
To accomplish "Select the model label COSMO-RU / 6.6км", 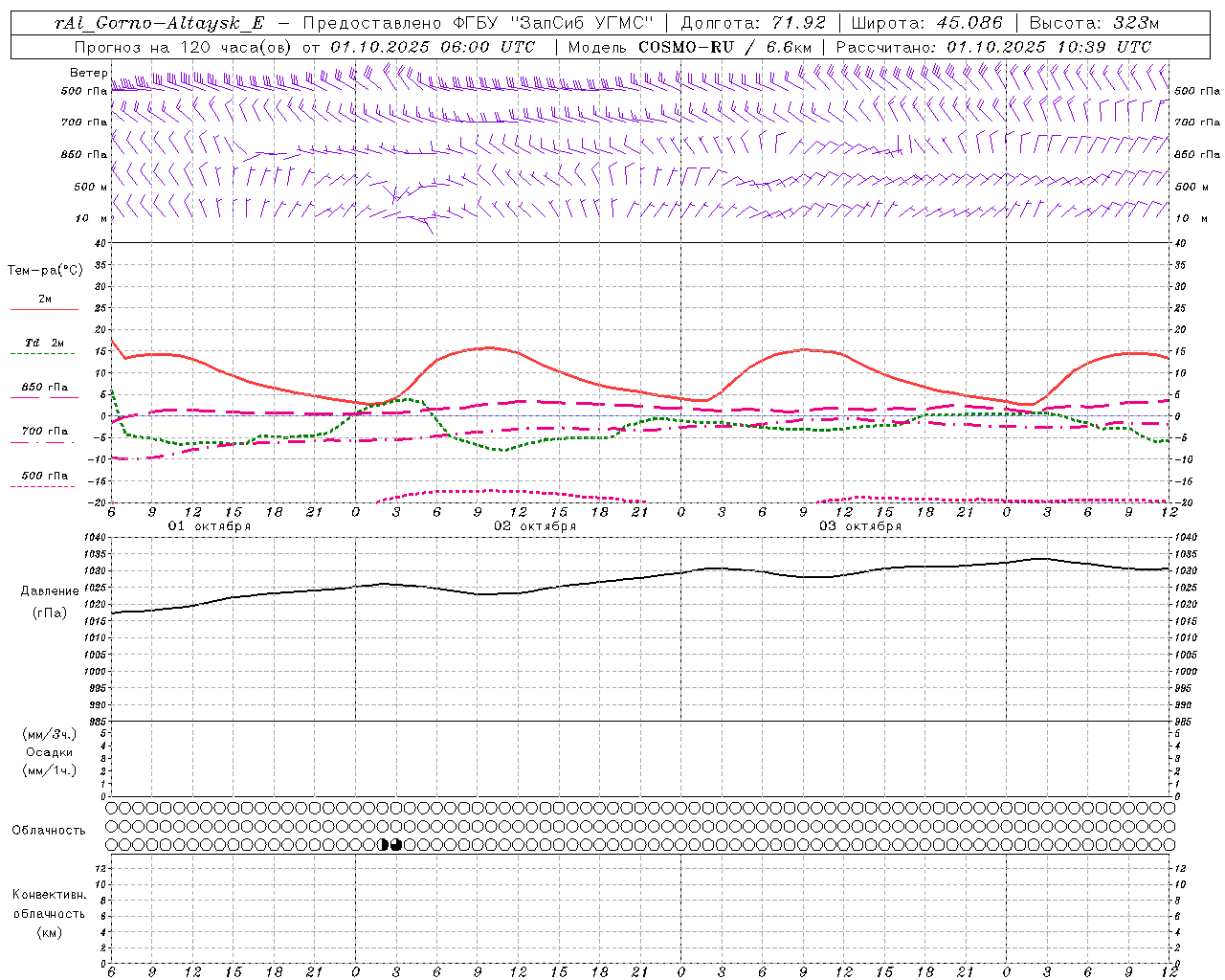I will click(x=726, y=46).
